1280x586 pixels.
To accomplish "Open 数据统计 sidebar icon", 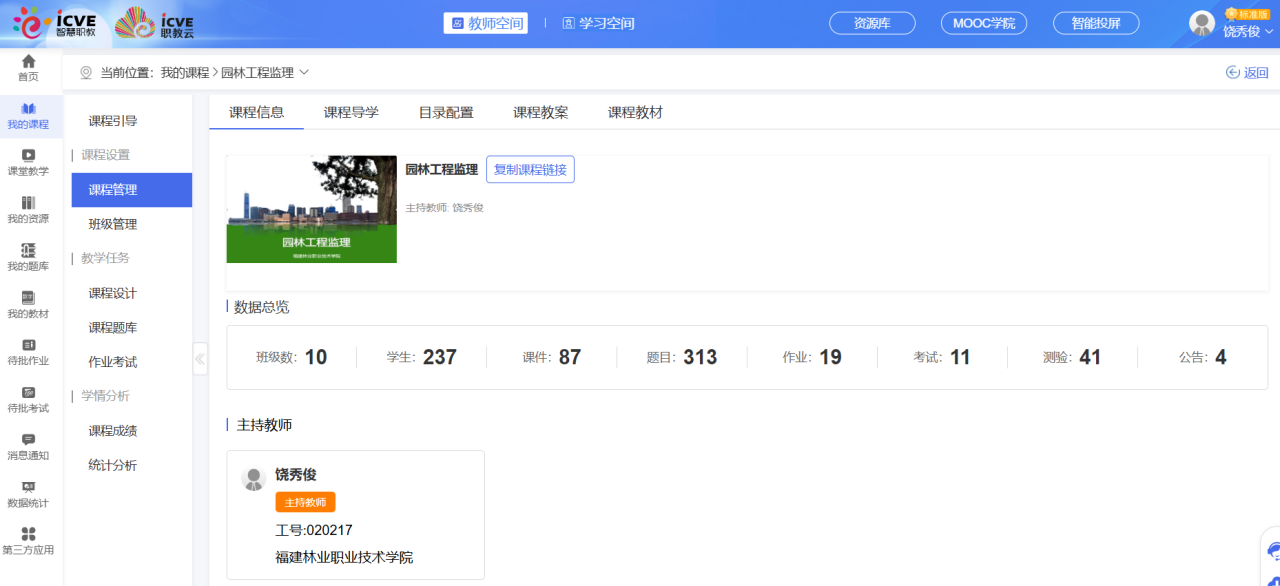I will coord(28,487).
